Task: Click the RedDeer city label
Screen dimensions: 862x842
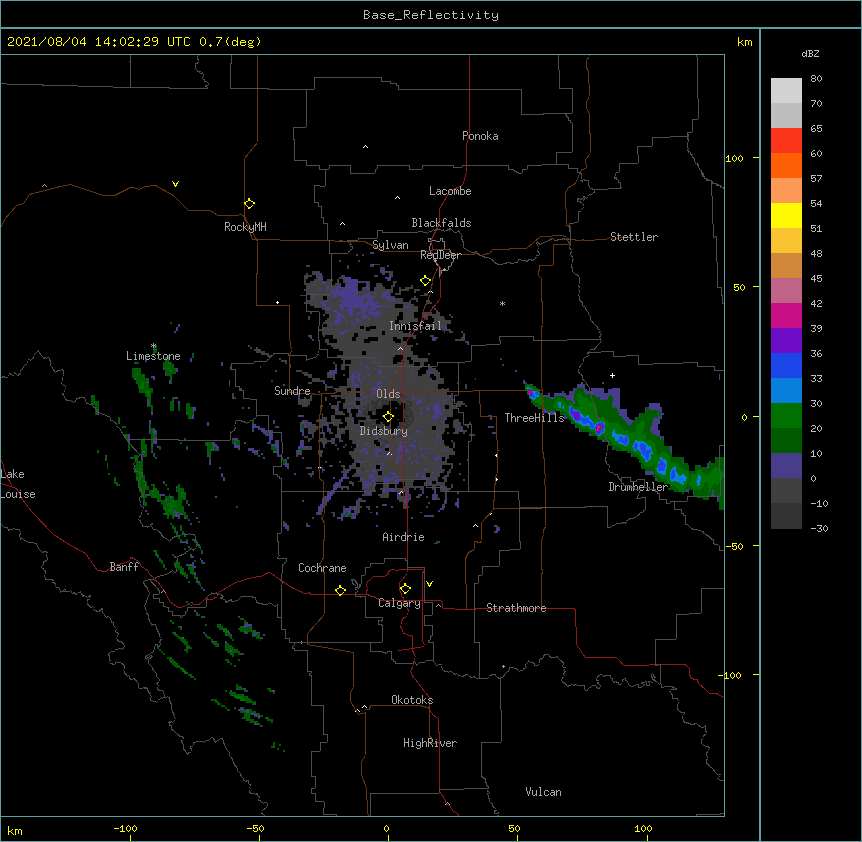Action: coord(440,255)
